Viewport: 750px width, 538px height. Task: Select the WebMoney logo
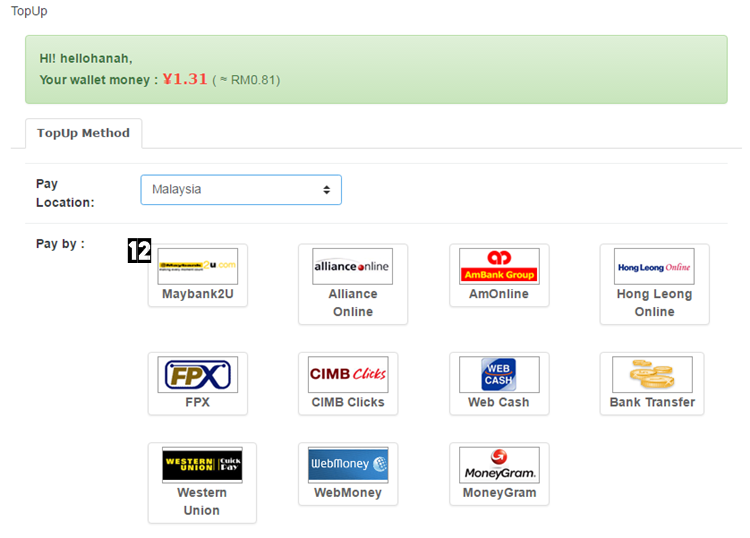tap(348, 464)
